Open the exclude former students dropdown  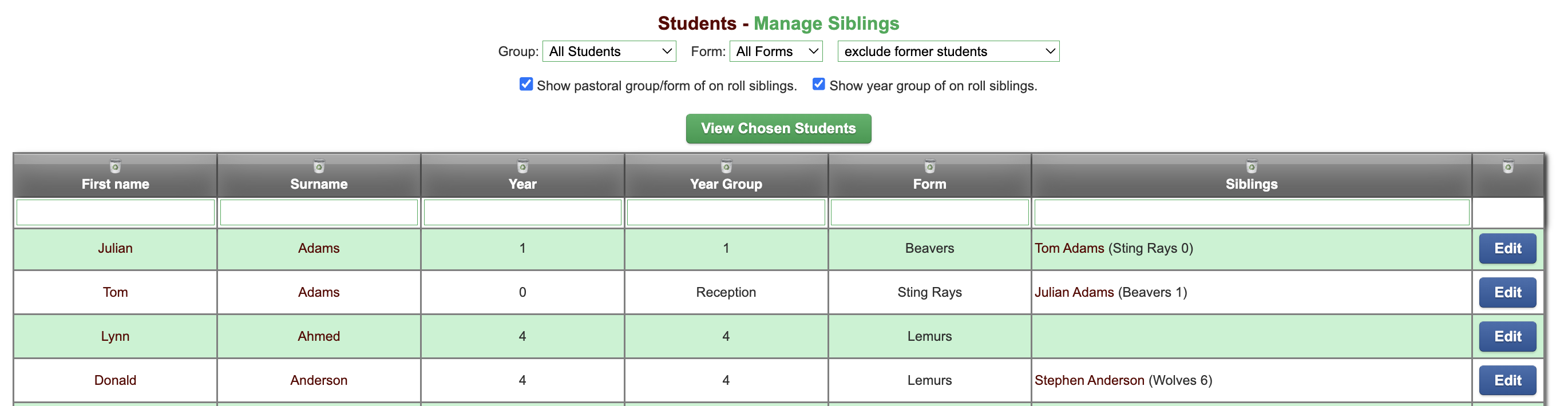(x=948, y=51)
